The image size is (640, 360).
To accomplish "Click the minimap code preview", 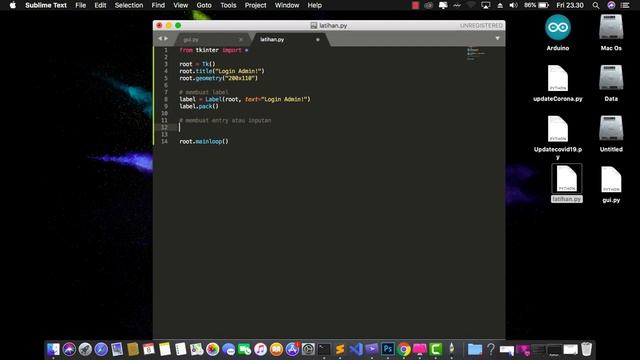I will coord(476,53).
